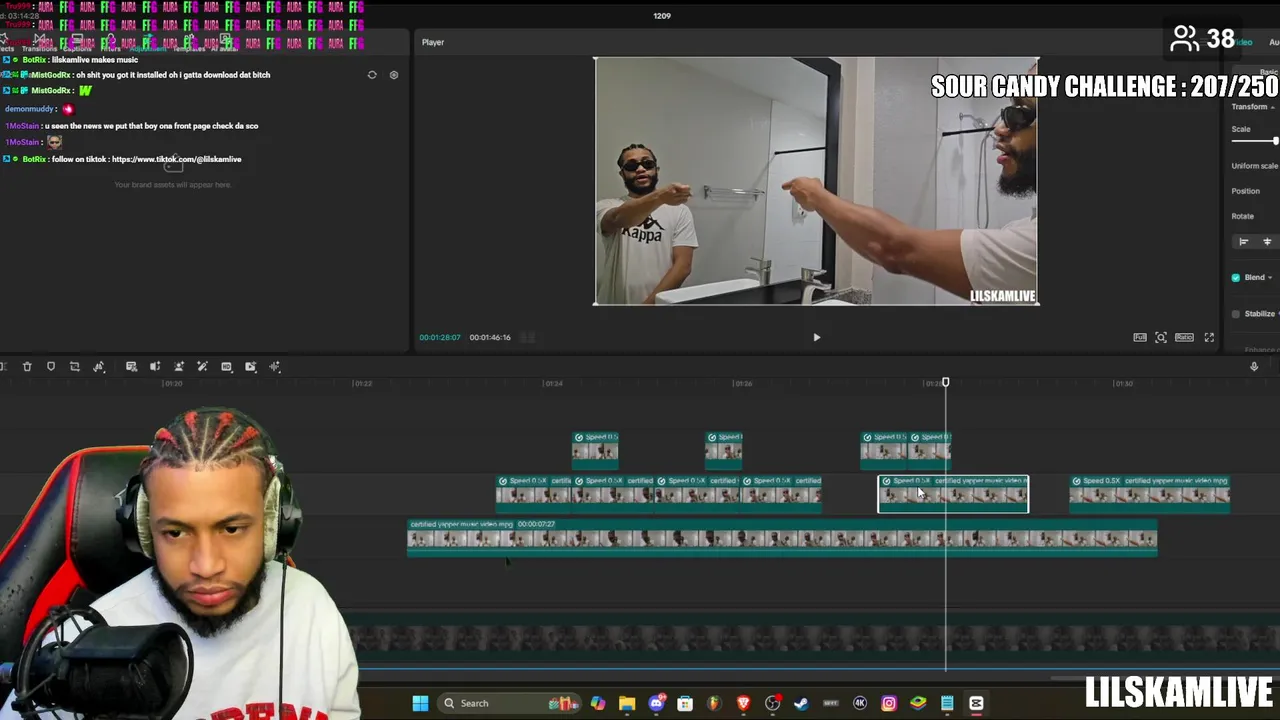Open Copilot from the taskbar

598,704
